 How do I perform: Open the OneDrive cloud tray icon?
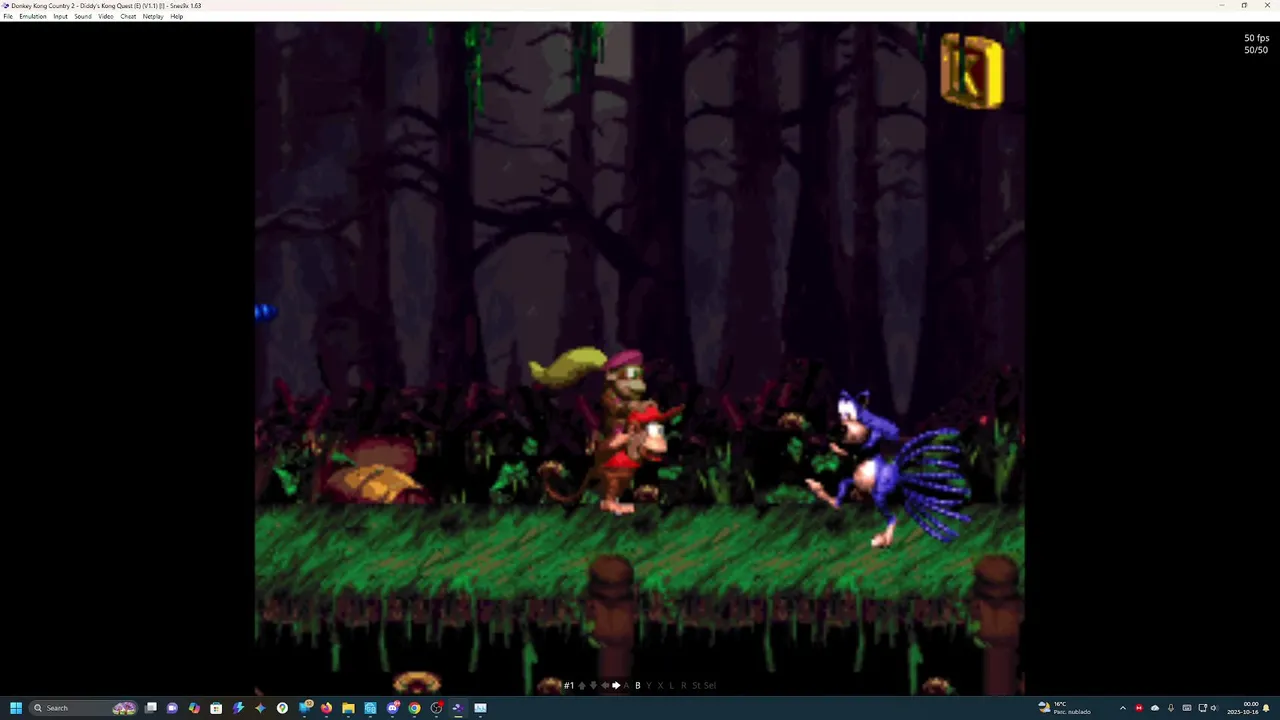tap(1154, 708)
